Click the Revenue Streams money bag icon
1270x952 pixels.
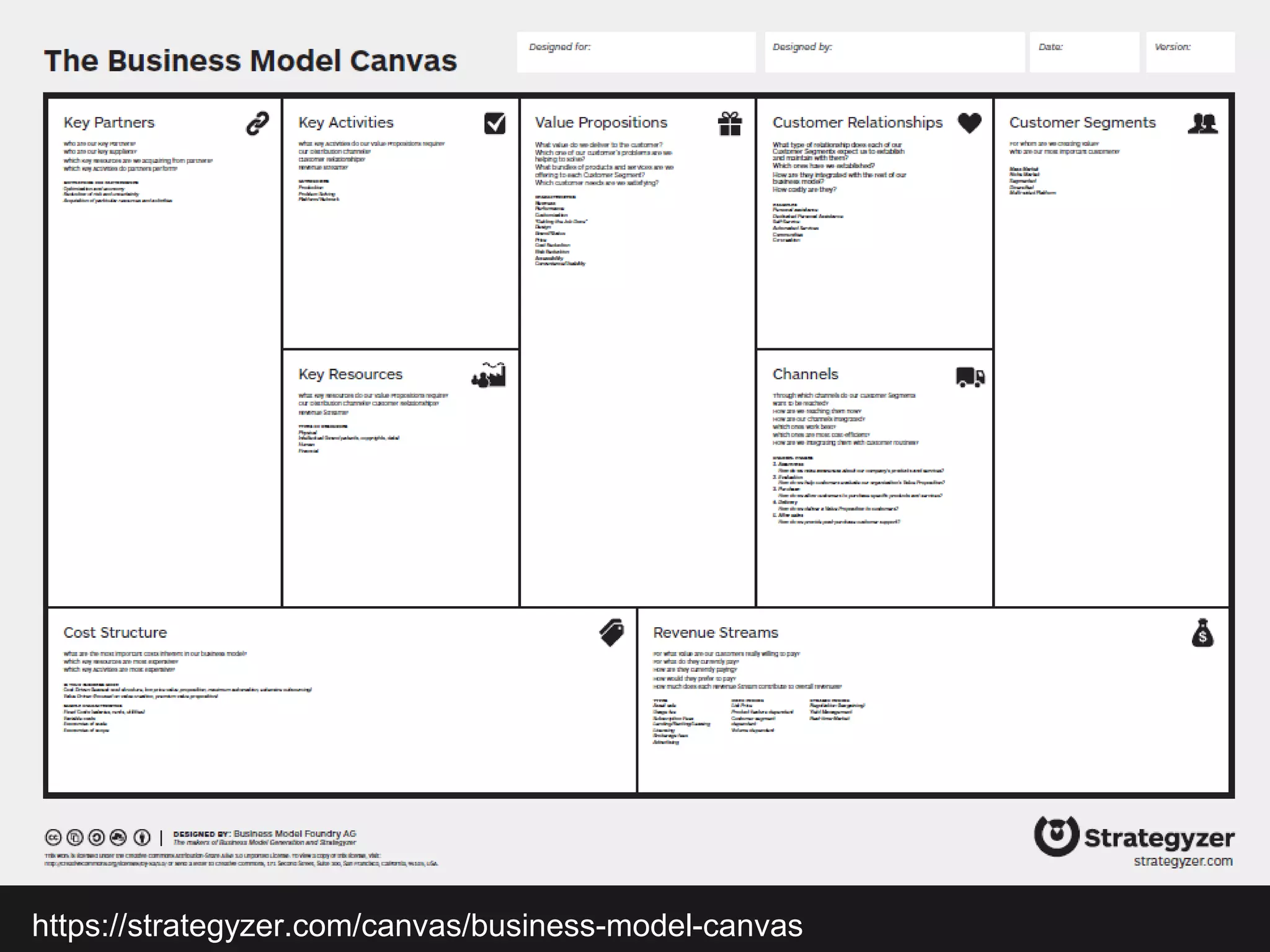point(1202,633)
